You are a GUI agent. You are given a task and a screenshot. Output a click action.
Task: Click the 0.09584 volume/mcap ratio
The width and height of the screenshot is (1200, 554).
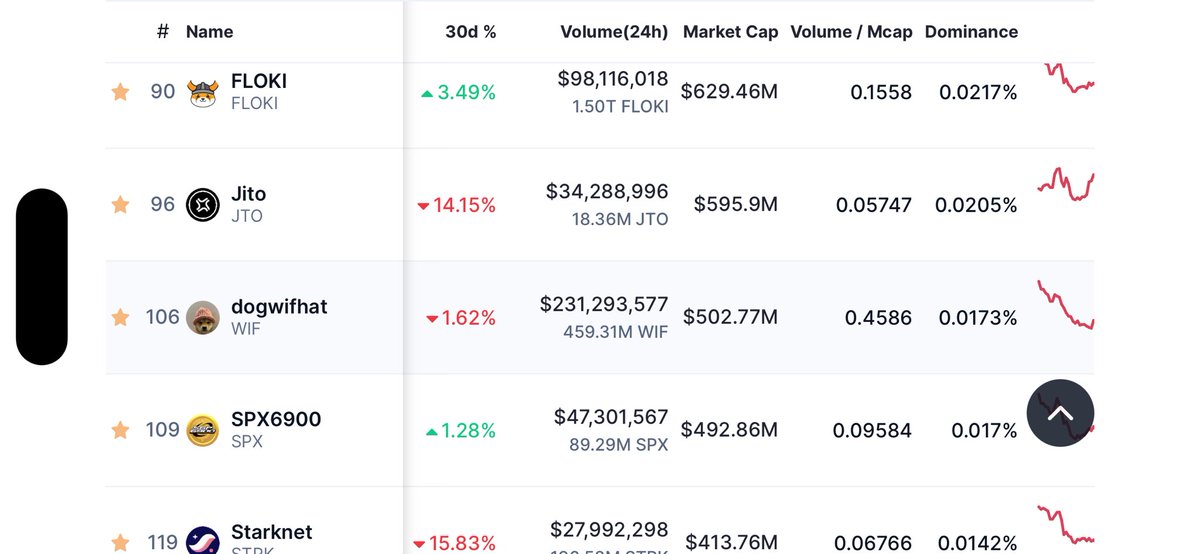(872, 431)
